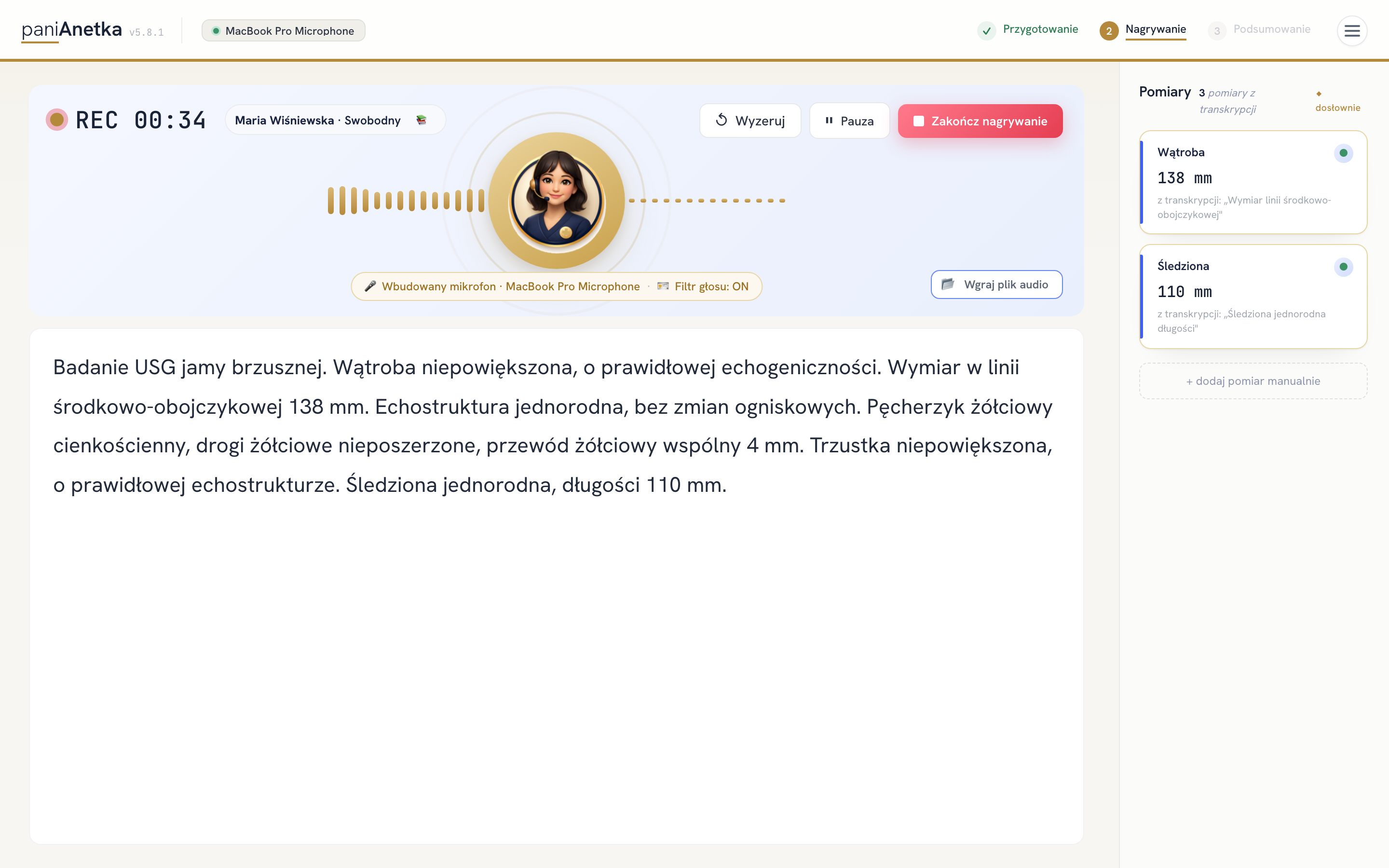This screenshot has height=868, width=1389.
Task: Click the green checkmark step icon
Action: [986, 30]
